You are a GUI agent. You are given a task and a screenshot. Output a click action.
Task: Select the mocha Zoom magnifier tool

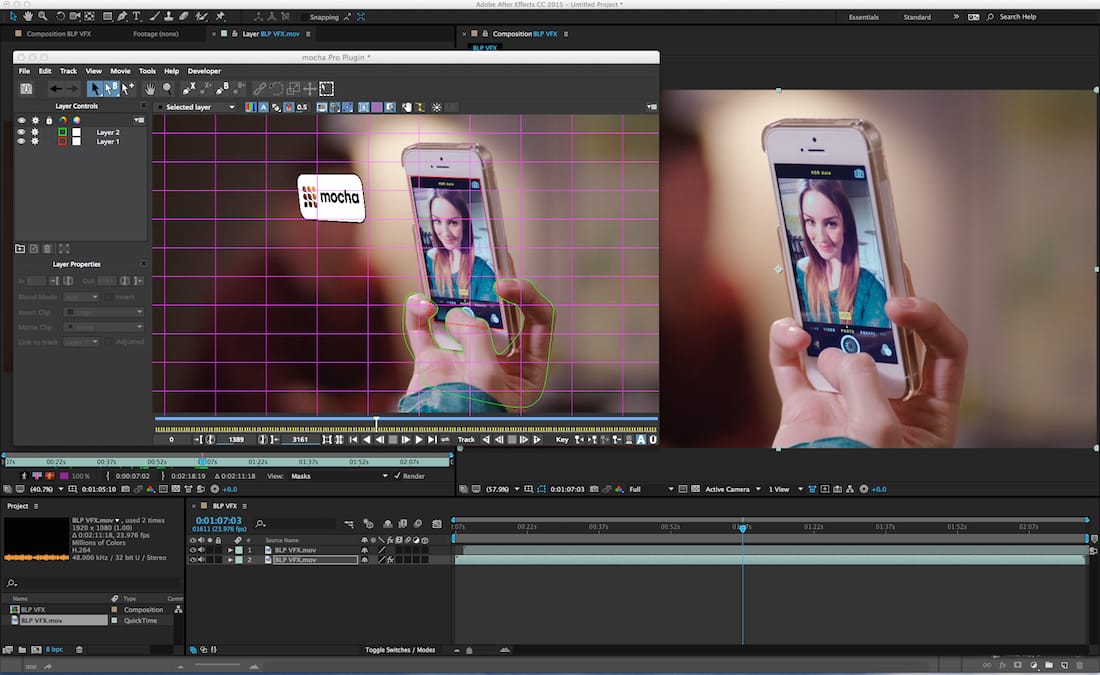(167, 88)
